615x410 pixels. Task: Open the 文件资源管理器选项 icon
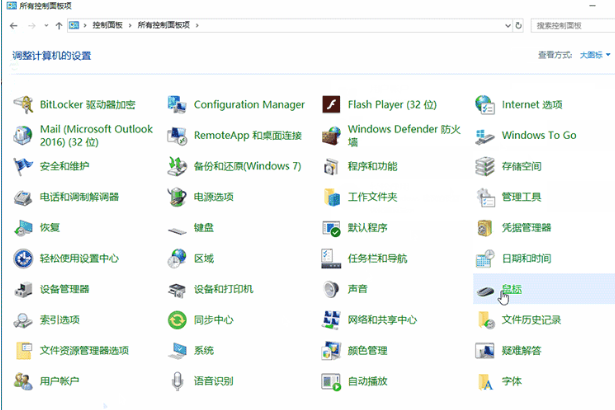(x=24, y=350)
